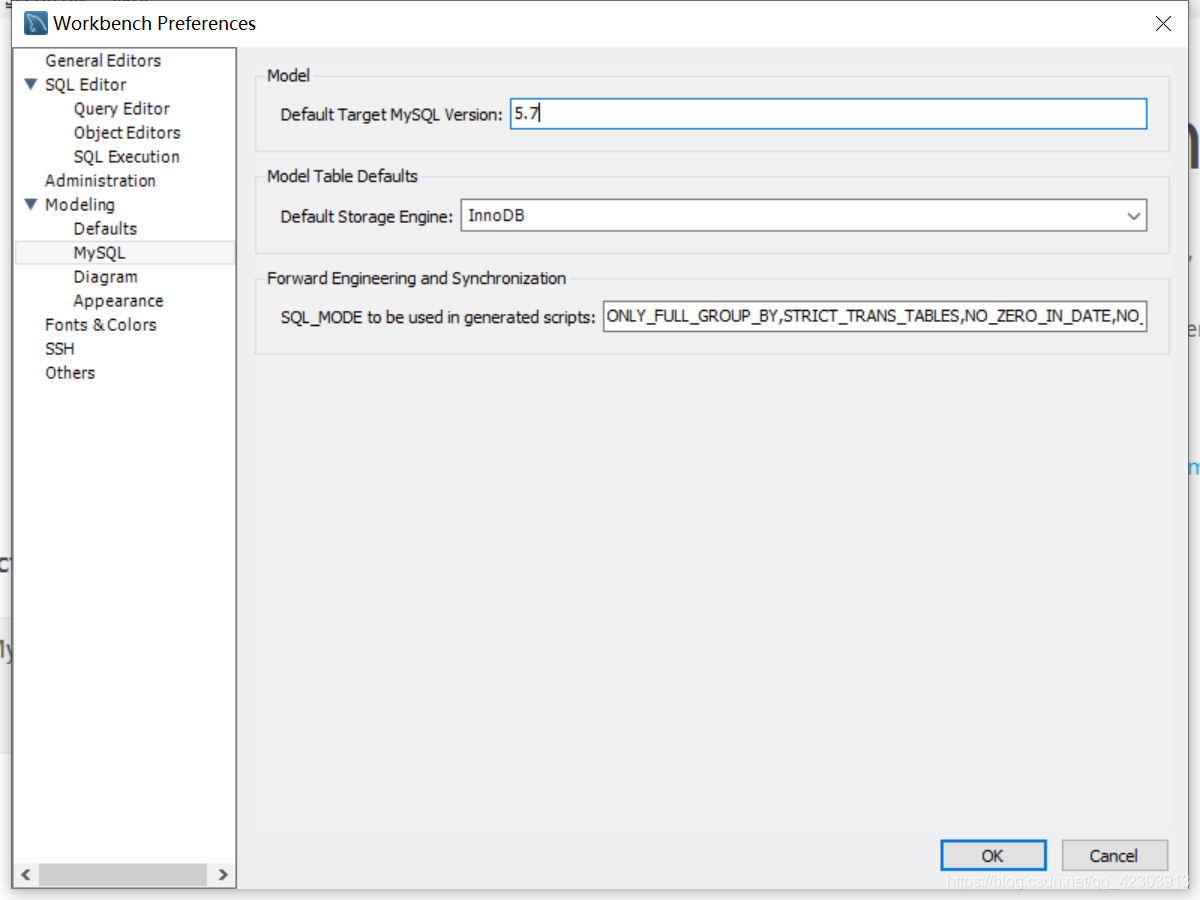Select the Others category

pyautogui.click(x=70, y=373)
